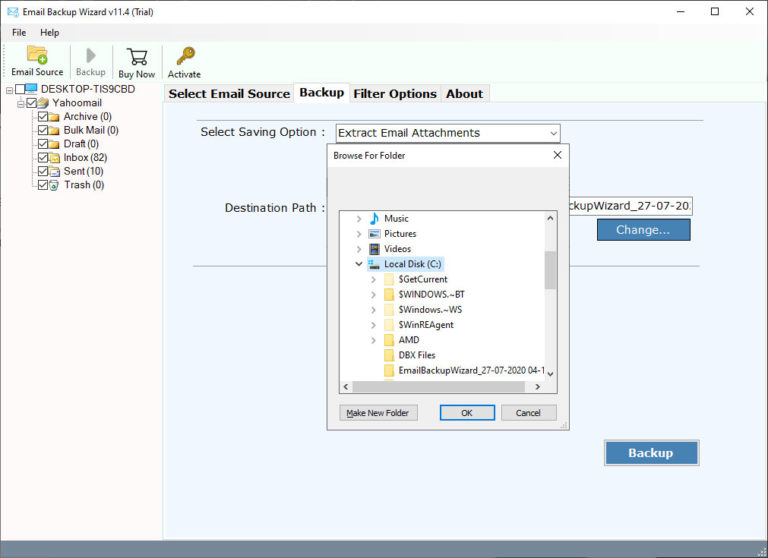Click the folder tree scroll right arrow
Image resolution: width=768 pixels, height=558 pixels.
pyautogui.click(x=538, y=387)
